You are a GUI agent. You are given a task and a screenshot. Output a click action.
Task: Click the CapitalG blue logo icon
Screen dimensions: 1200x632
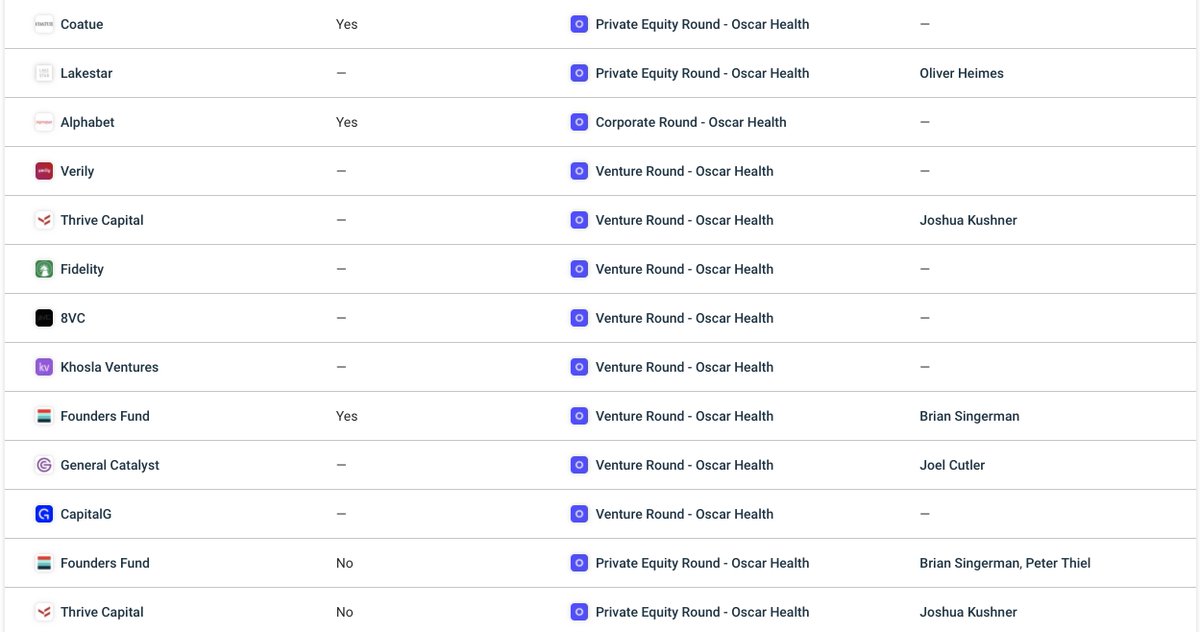(44, 514)
